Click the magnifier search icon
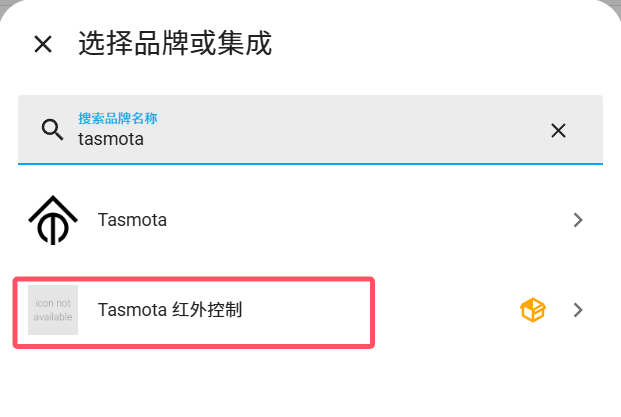 point(52,129)
